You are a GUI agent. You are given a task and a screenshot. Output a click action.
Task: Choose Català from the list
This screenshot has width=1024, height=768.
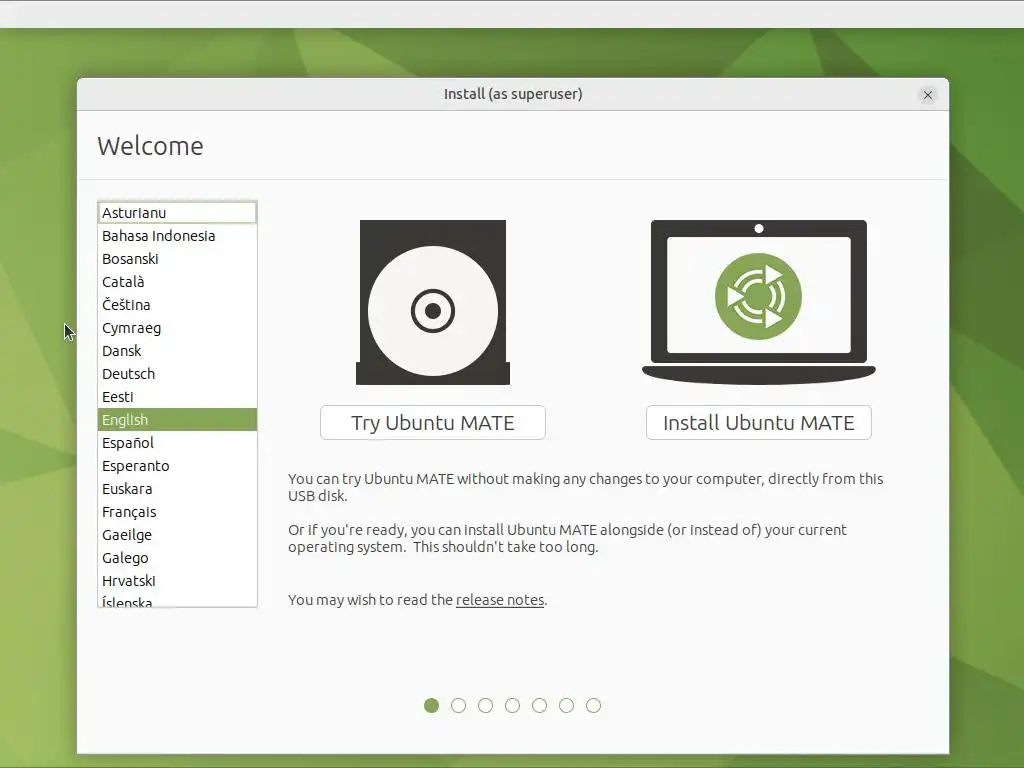(x=177, y=281)
